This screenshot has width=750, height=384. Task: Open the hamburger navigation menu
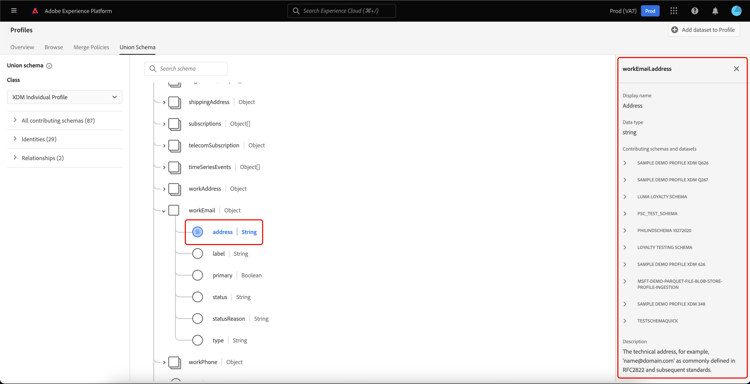point(14,11)
